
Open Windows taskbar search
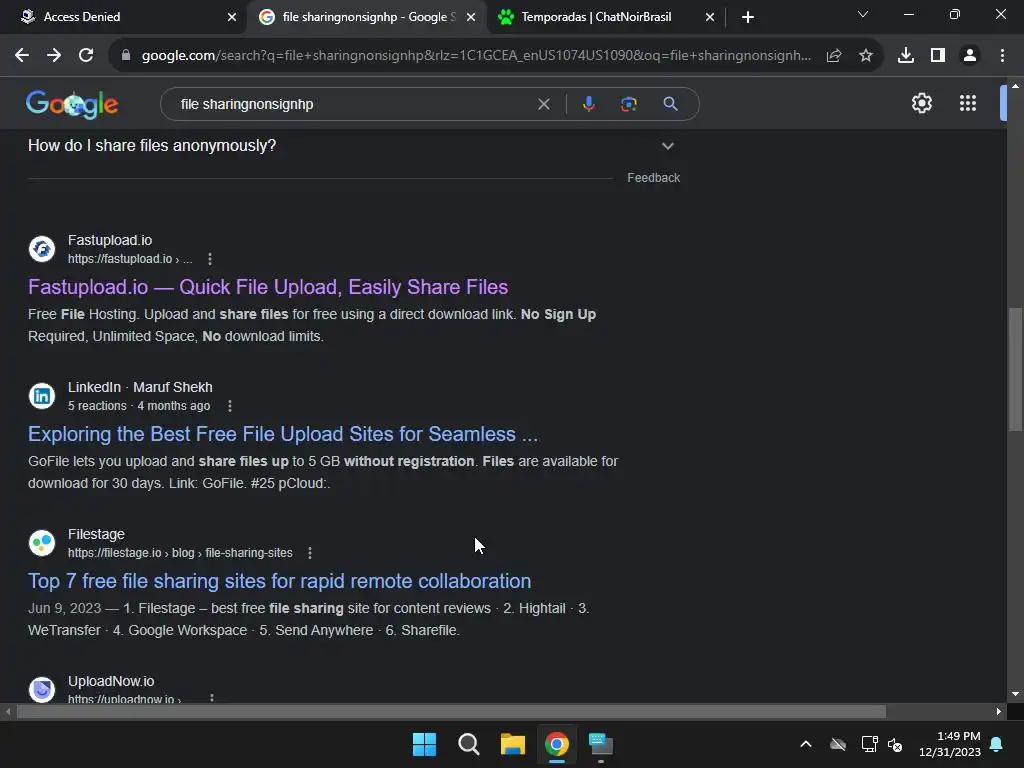click(469, 744)
